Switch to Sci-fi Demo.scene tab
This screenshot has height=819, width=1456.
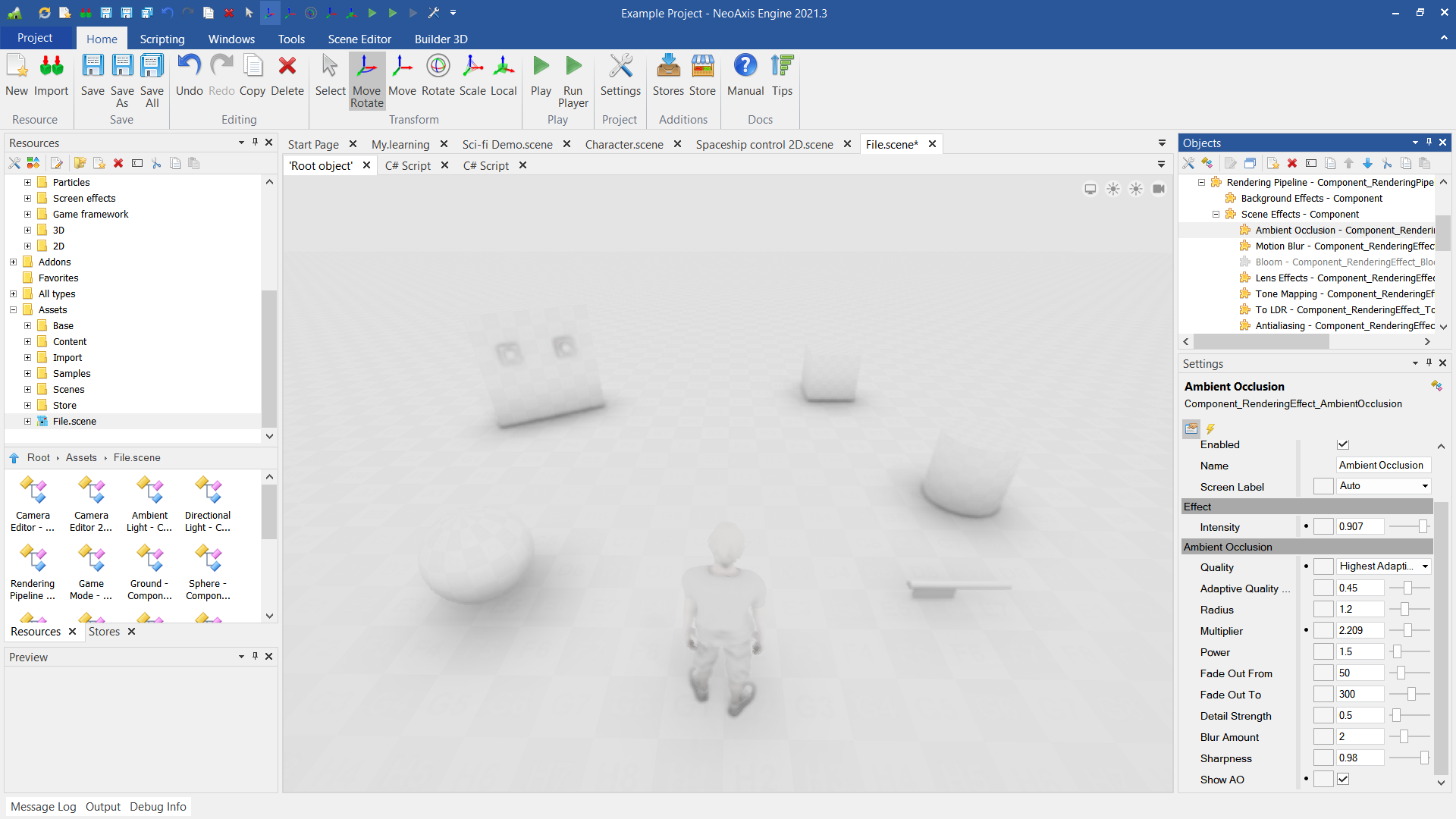click(507, 144)
